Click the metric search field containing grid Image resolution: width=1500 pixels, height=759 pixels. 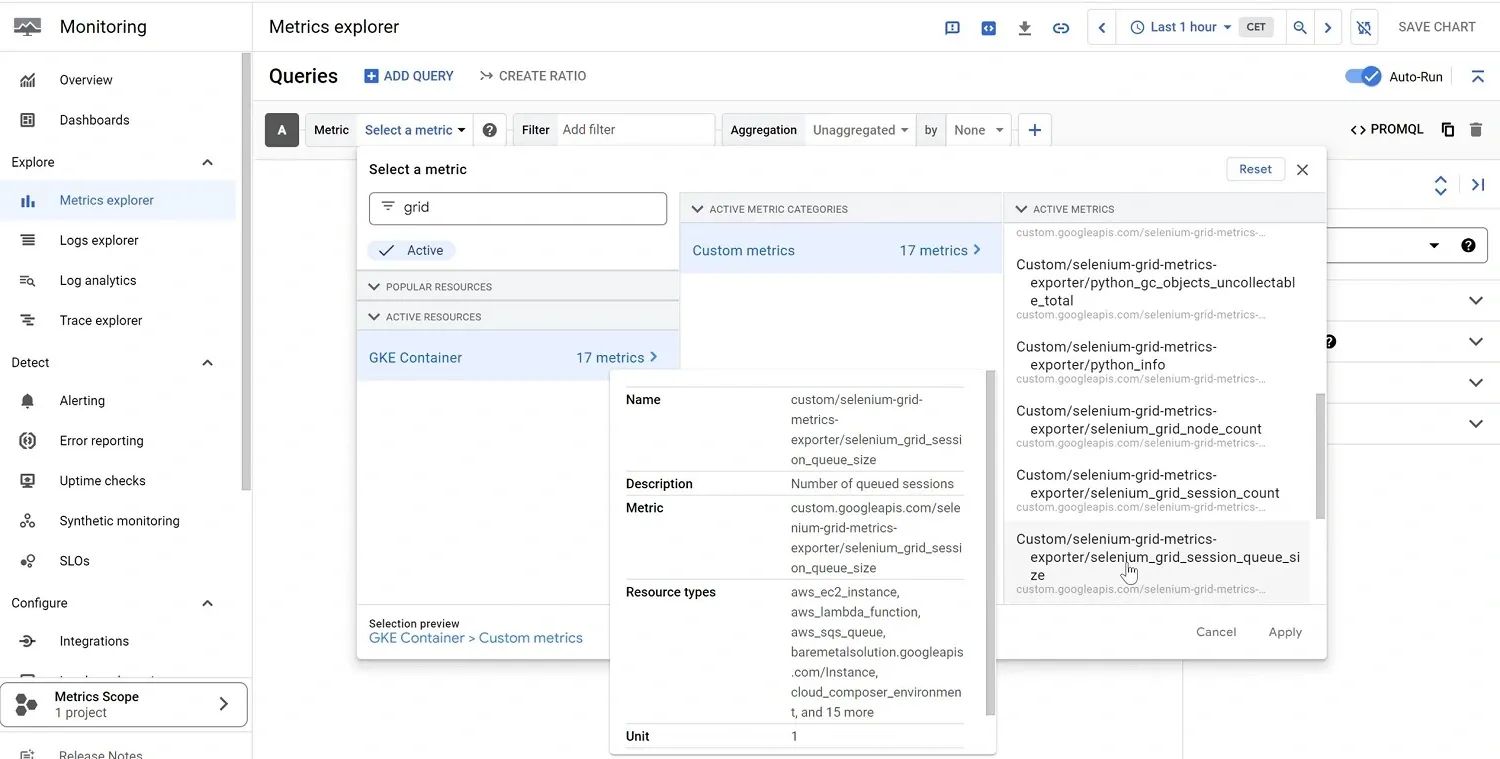518,208
